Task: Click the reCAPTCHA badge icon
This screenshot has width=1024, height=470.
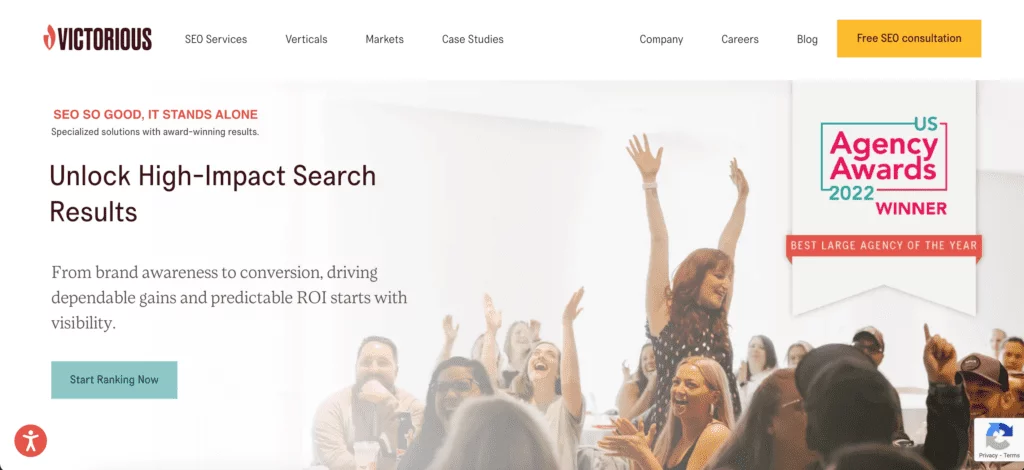Action: point(999,435)
